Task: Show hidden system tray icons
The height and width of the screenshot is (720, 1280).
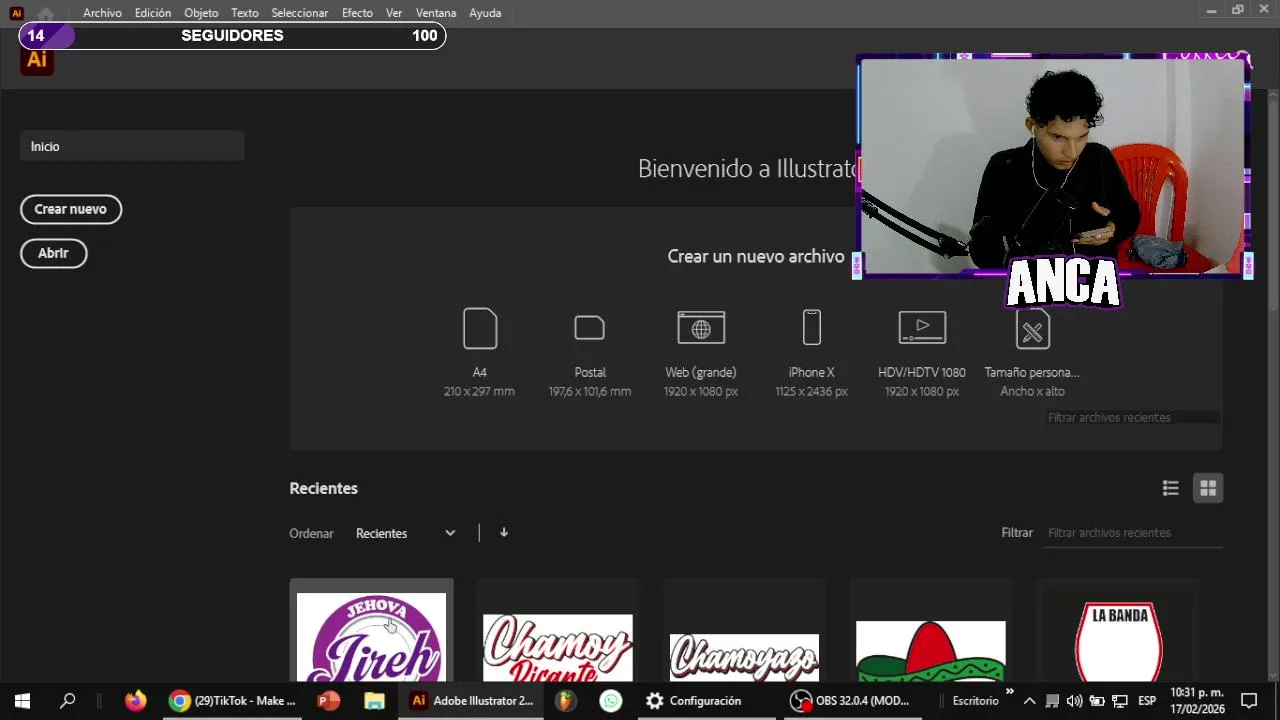Action: tap(1029, 701)
